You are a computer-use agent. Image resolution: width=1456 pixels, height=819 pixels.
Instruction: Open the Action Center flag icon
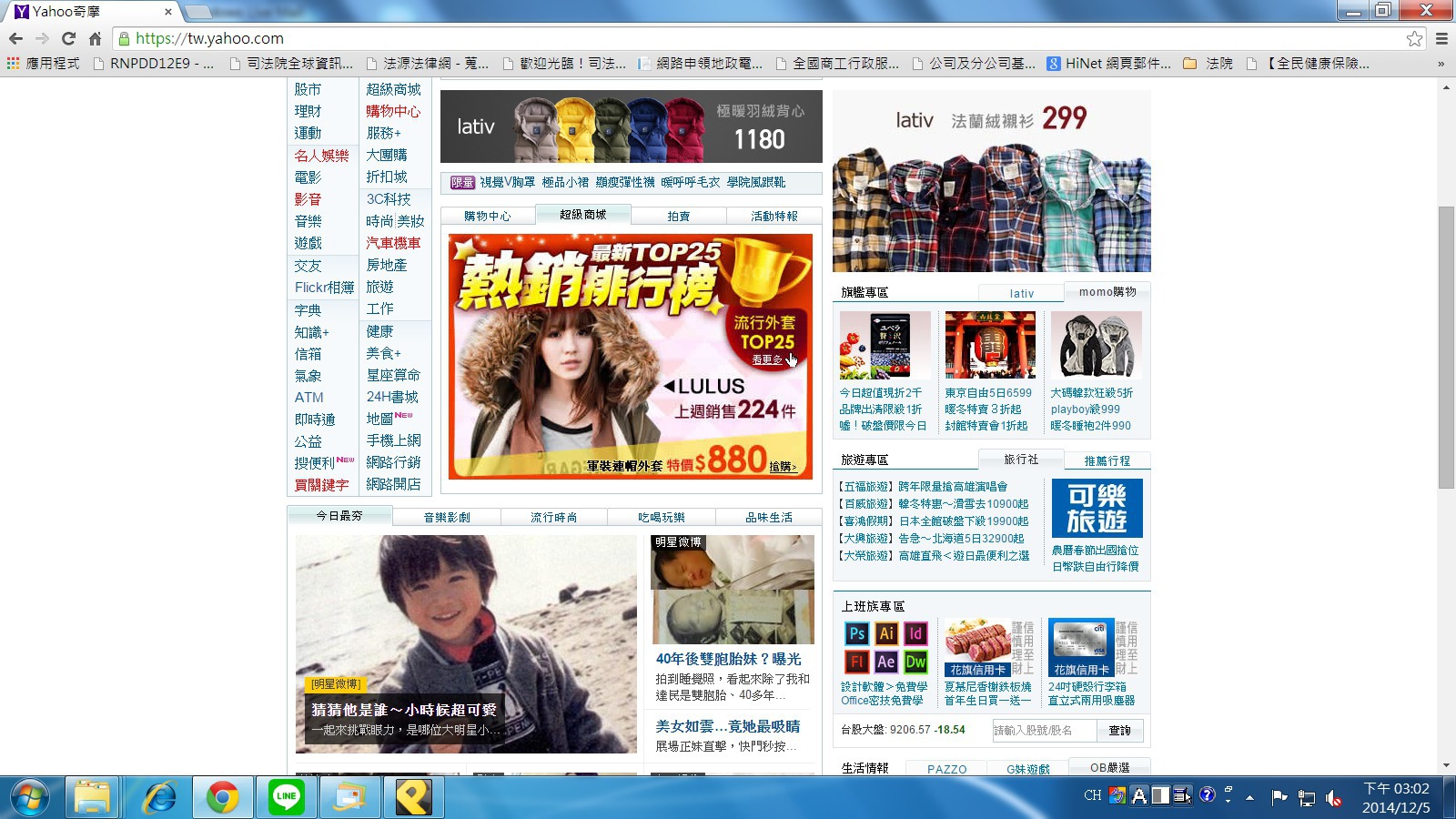(1279, 798)
